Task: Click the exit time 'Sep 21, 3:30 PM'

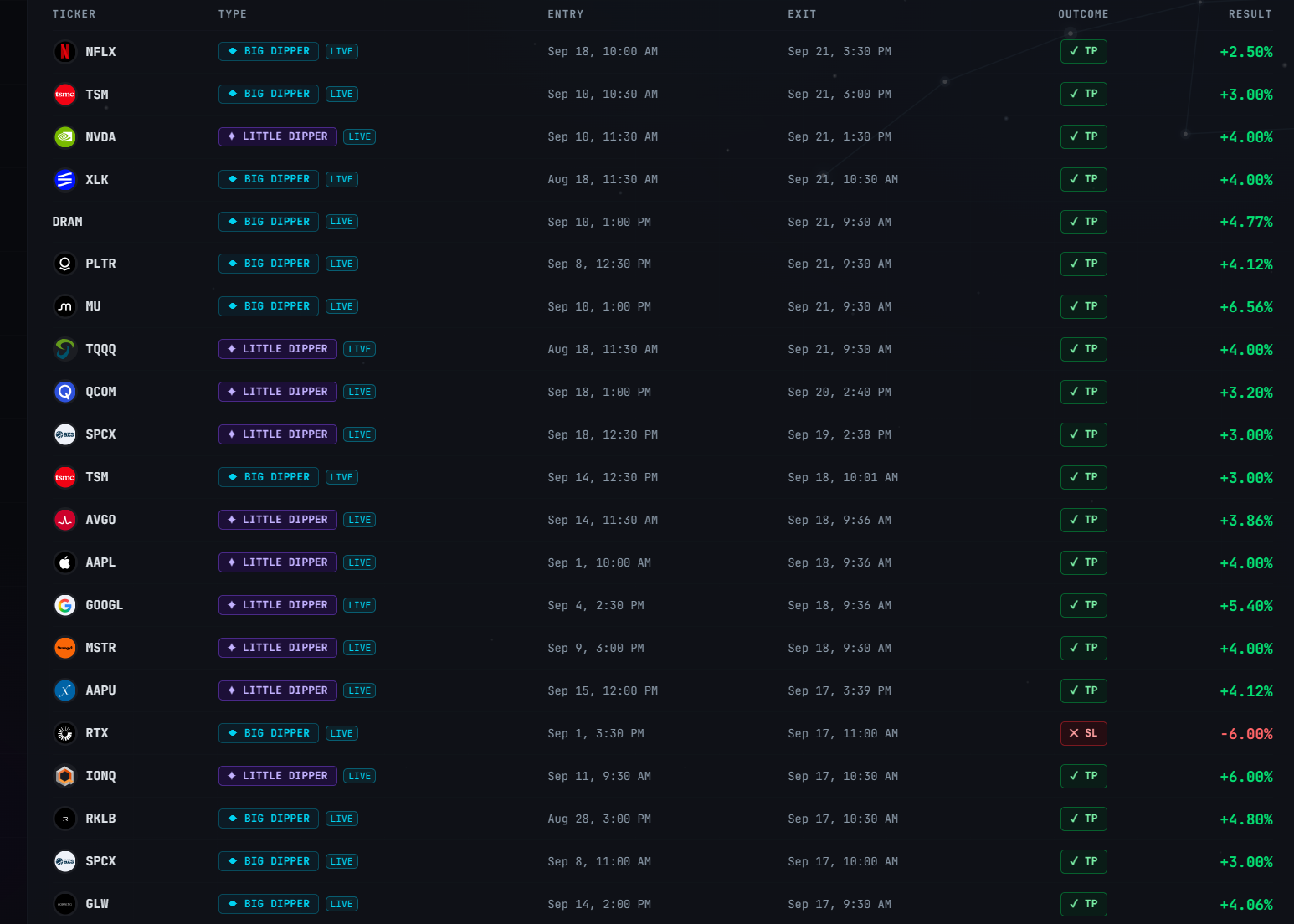Action: pos(840,52)
